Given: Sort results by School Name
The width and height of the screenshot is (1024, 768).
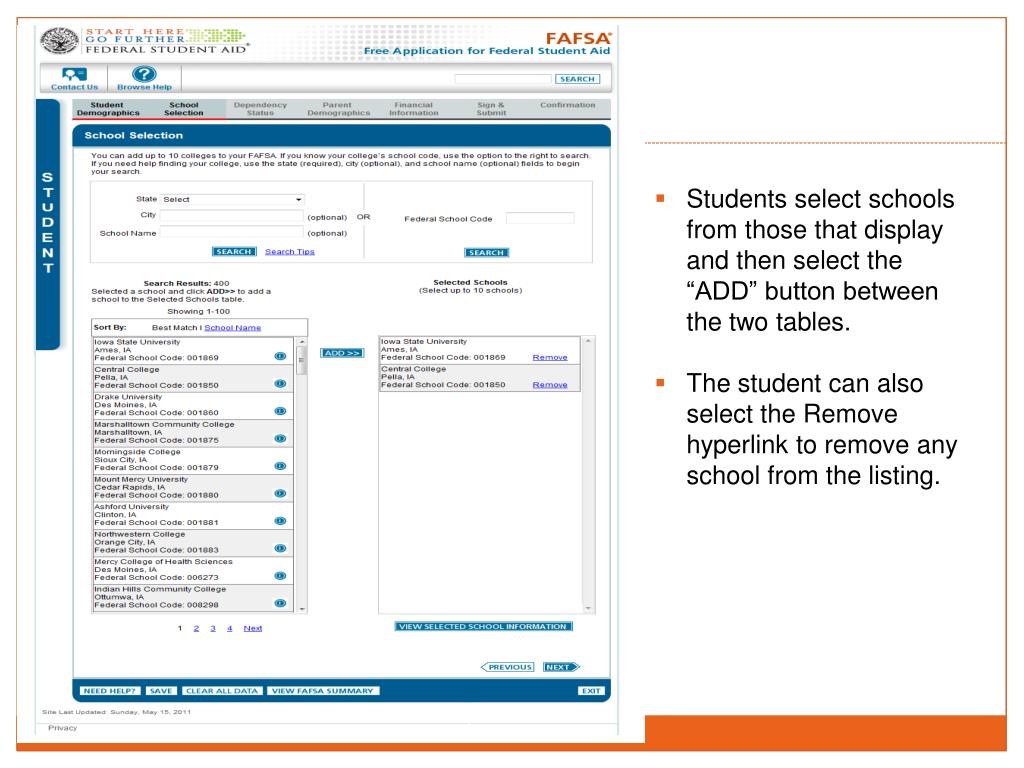Looking at the screenshot, I should 232,328.
